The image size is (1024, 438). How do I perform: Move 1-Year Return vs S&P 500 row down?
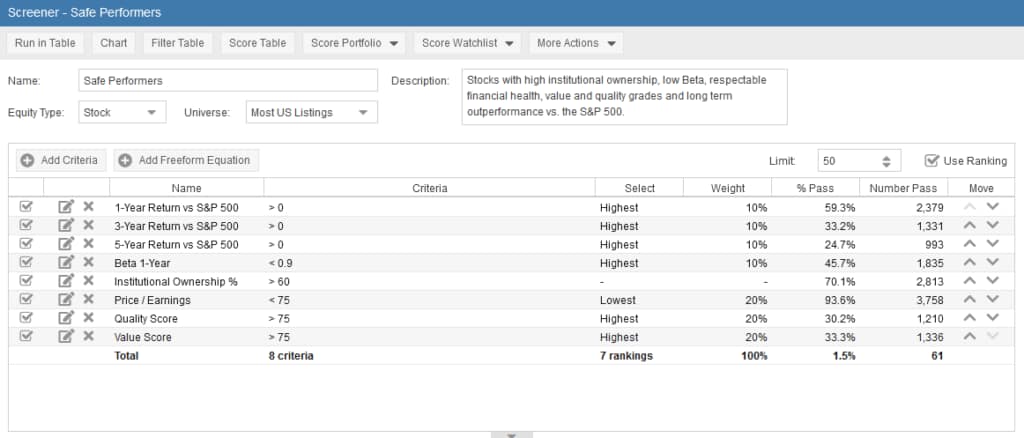point(993,207)
